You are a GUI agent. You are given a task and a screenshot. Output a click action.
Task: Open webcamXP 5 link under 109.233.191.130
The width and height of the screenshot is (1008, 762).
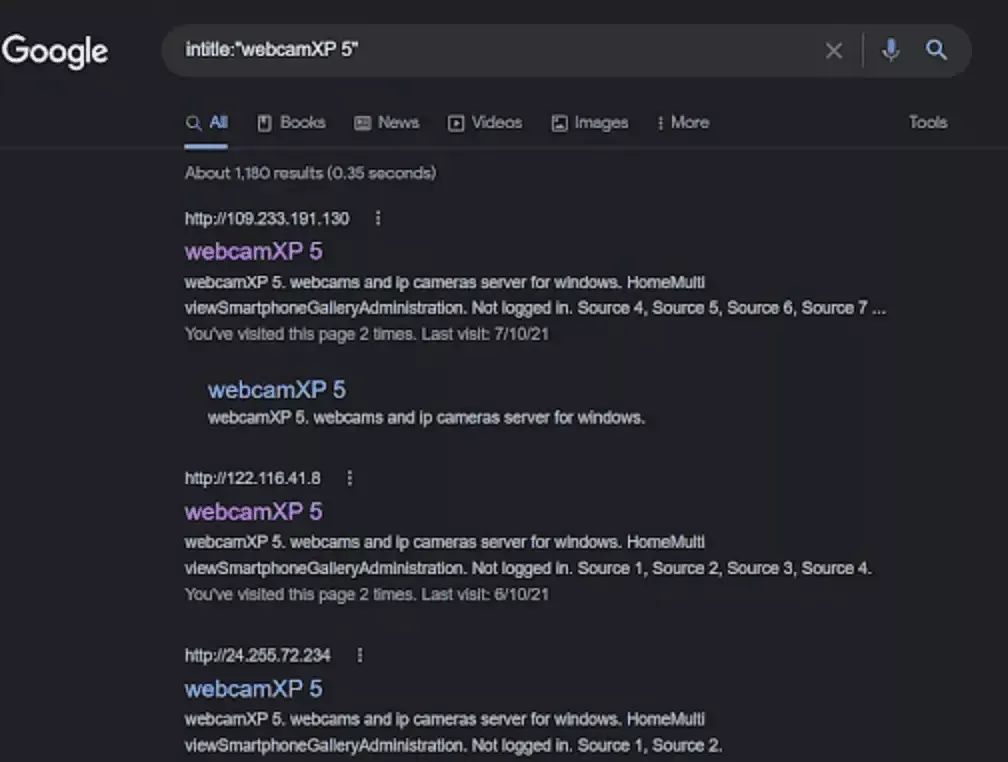point(254,251)
